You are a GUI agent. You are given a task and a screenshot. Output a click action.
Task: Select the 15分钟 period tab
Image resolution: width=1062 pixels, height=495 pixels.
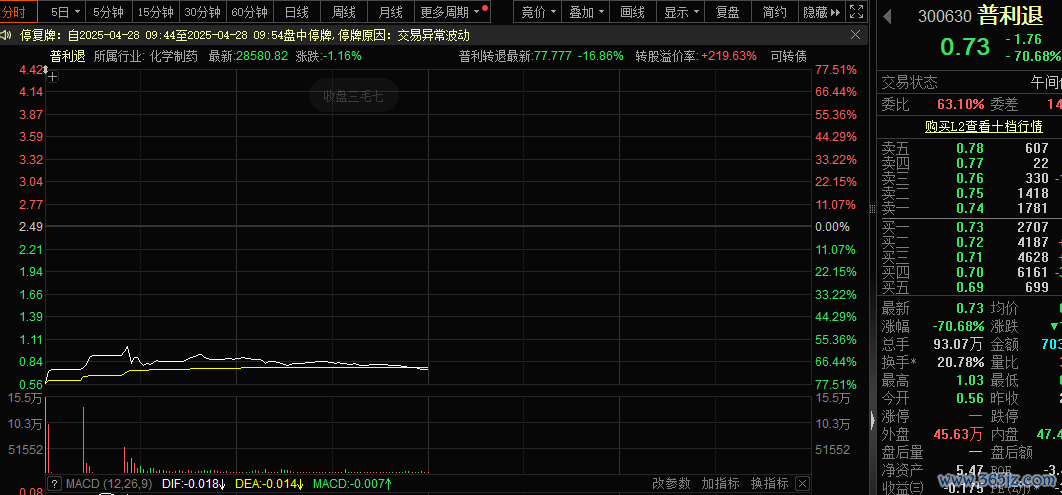click(x=155, y=12)
